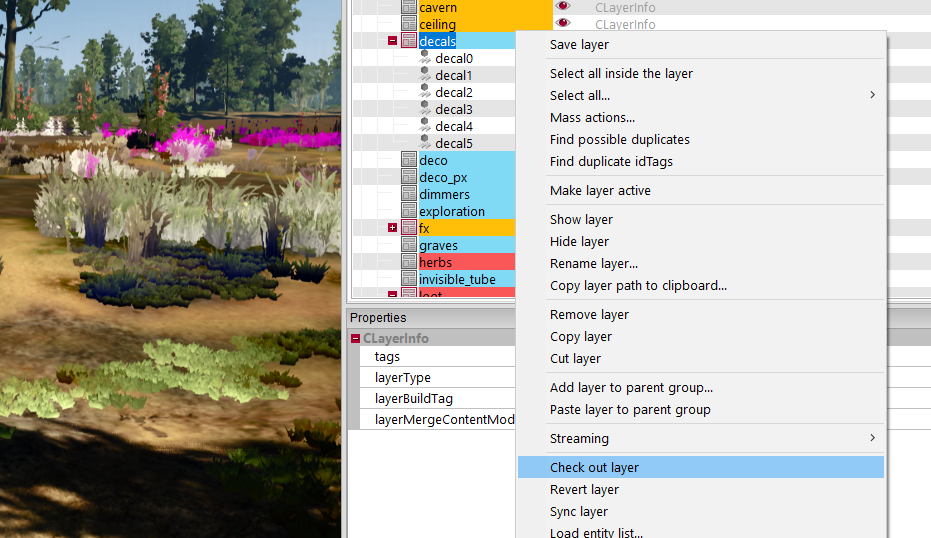Select the layerBuildTag property row
The image size is (931, 538).
click(414, 398)
